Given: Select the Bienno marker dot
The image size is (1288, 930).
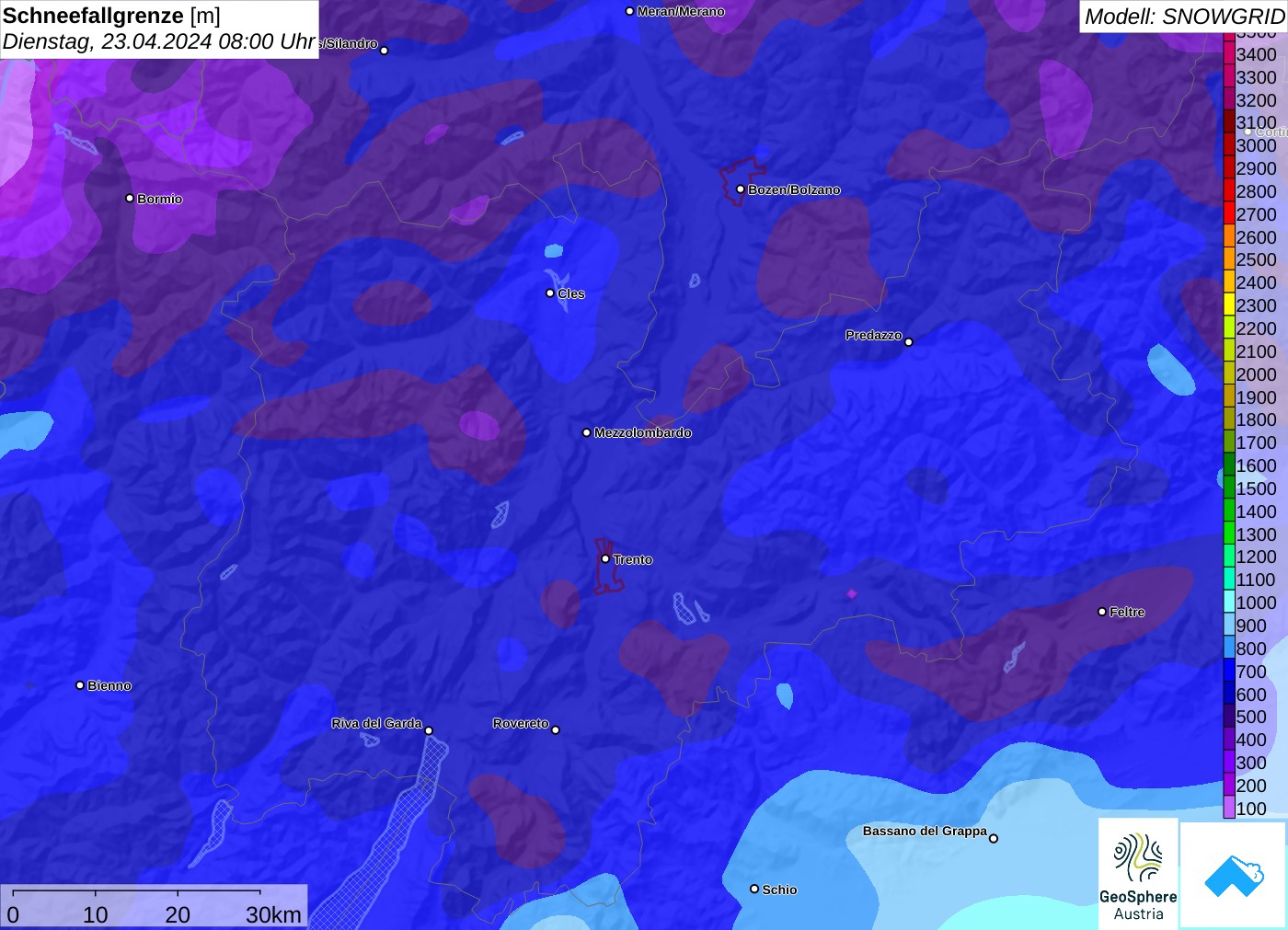Looking at the screenshot, I should 80,685.
